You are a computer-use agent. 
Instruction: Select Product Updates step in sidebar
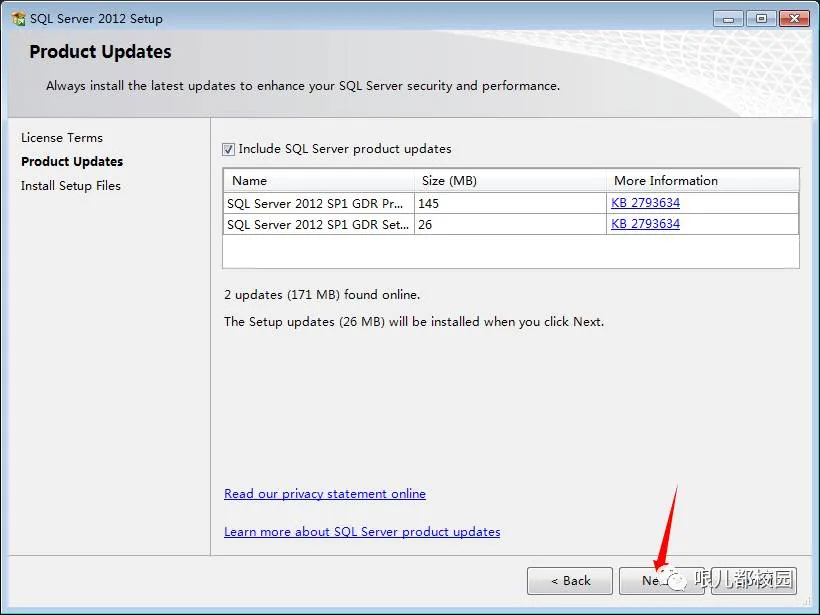72,162
